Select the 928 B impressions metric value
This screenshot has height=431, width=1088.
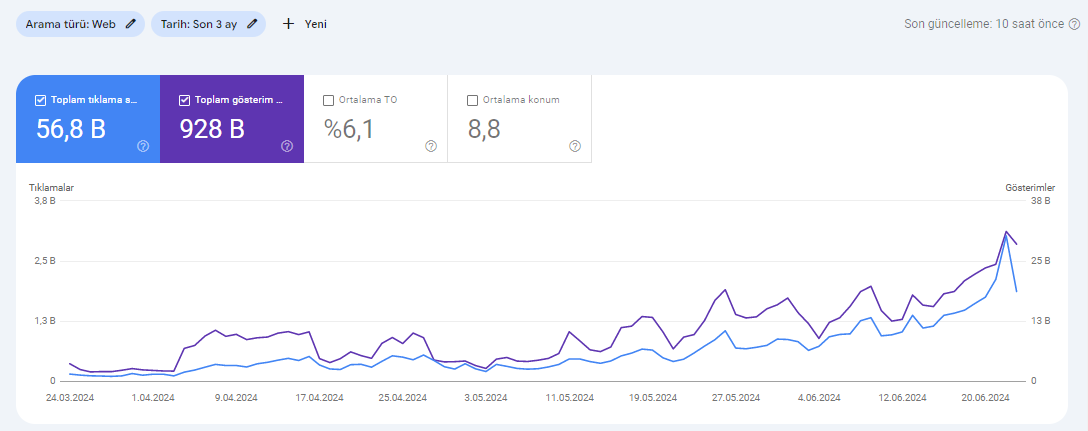point(212,128)
